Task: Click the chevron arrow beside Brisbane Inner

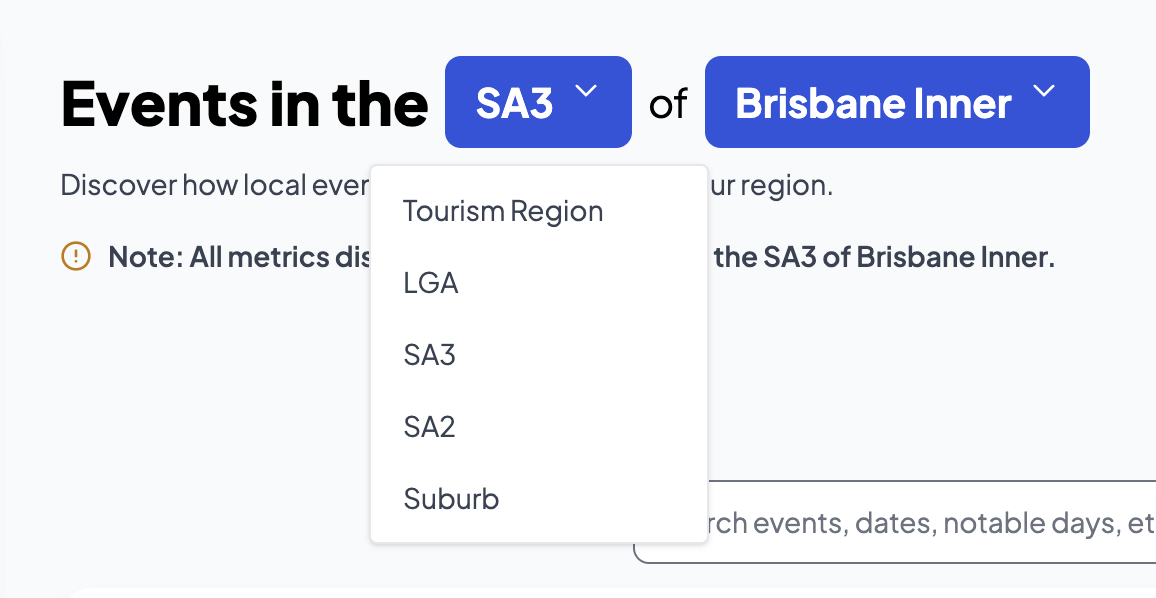Action: click(1043, 92)
